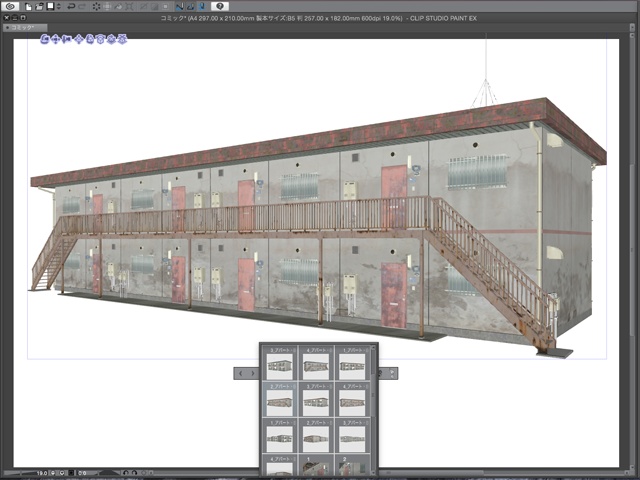This screenshot has width=640, height=480.
Task: Collapse the 3D object launcher chevrons
Action: click(x=392, y=373)
